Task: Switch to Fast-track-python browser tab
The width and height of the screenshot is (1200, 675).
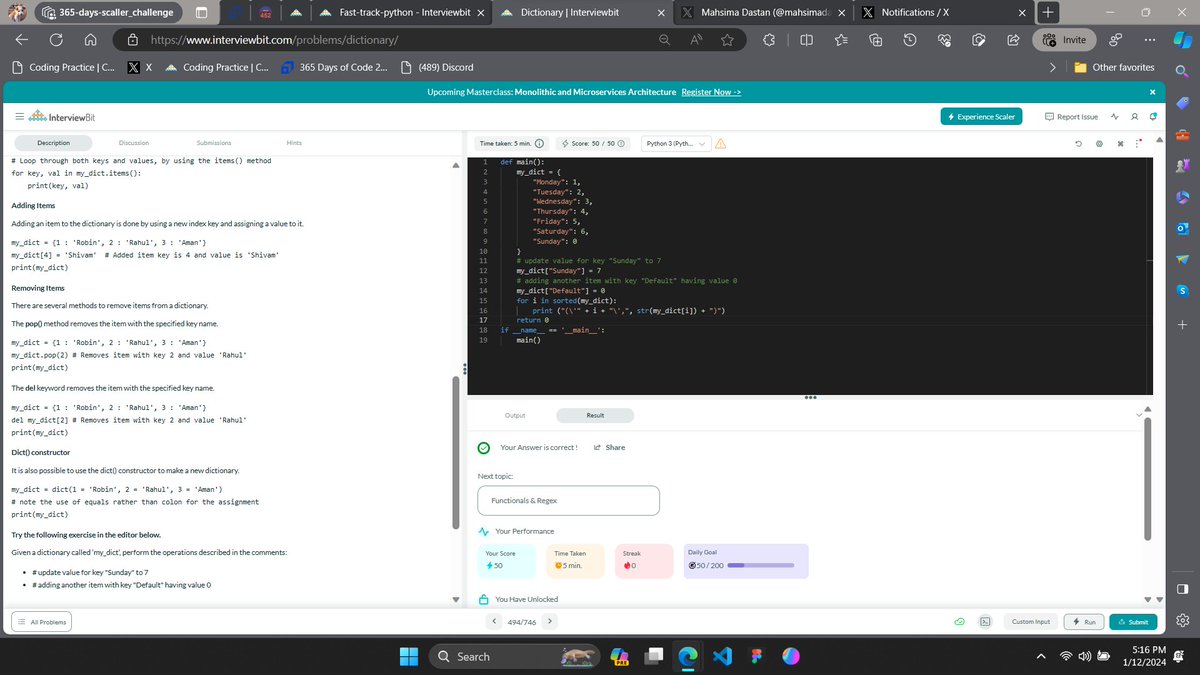Action: tap(404, 12)
